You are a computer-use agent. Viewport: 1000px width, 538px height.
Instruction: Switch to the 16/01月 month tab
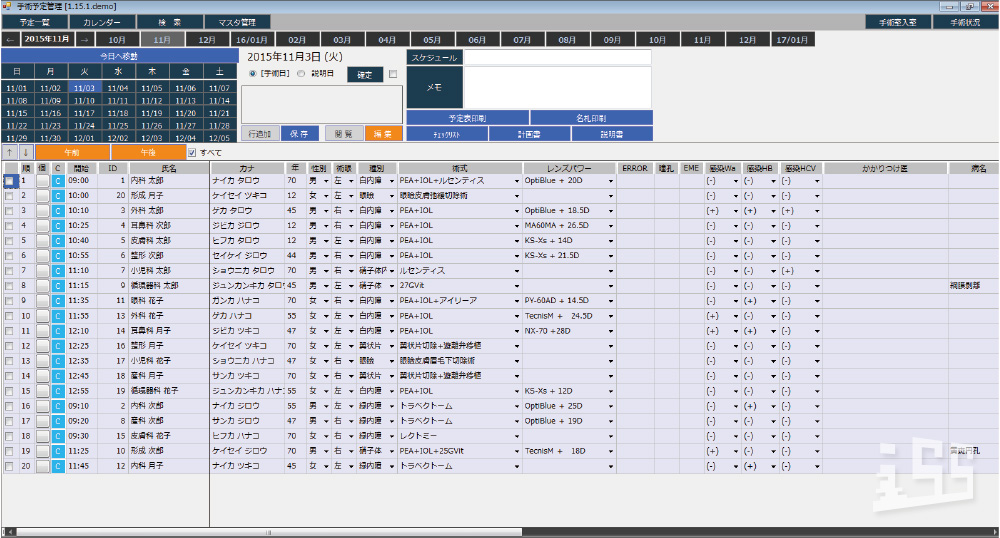(x=253, y=40)
